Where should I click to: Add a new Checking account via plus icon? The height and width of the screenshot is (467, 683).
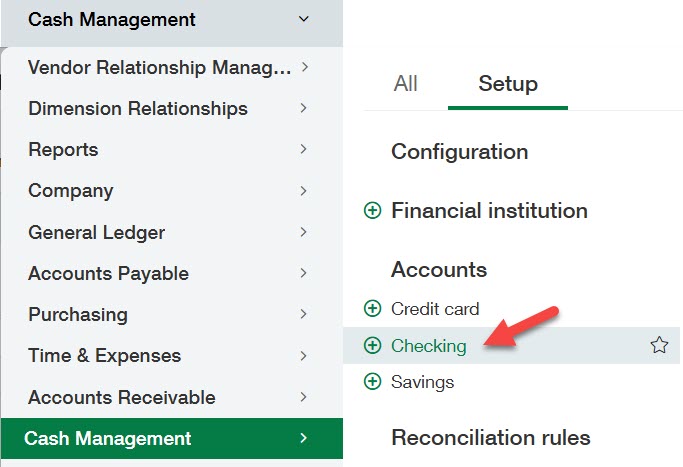[373, 346]
